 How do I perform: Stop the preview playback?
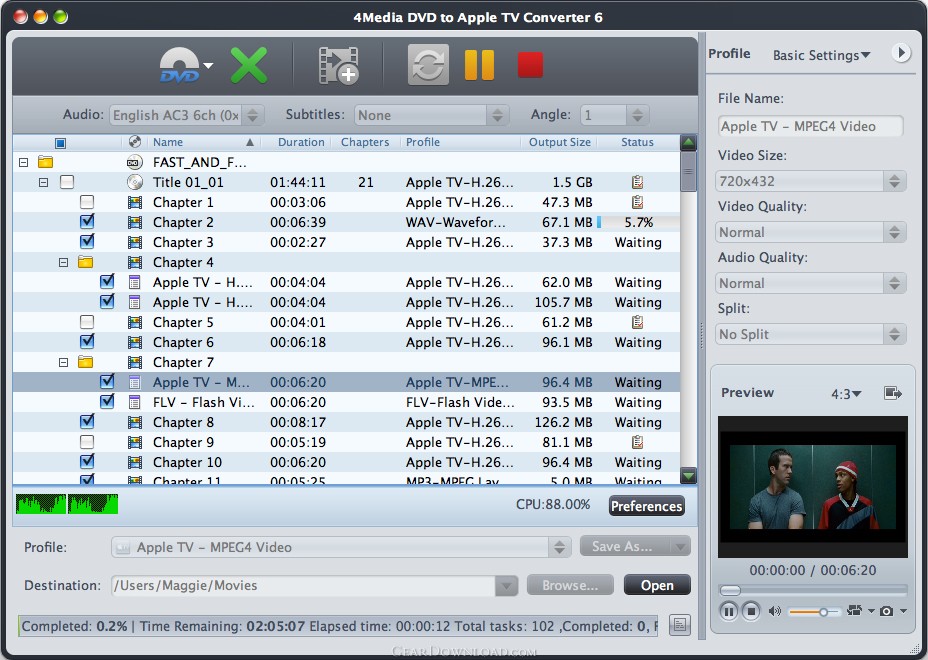[x=752, y=611]
